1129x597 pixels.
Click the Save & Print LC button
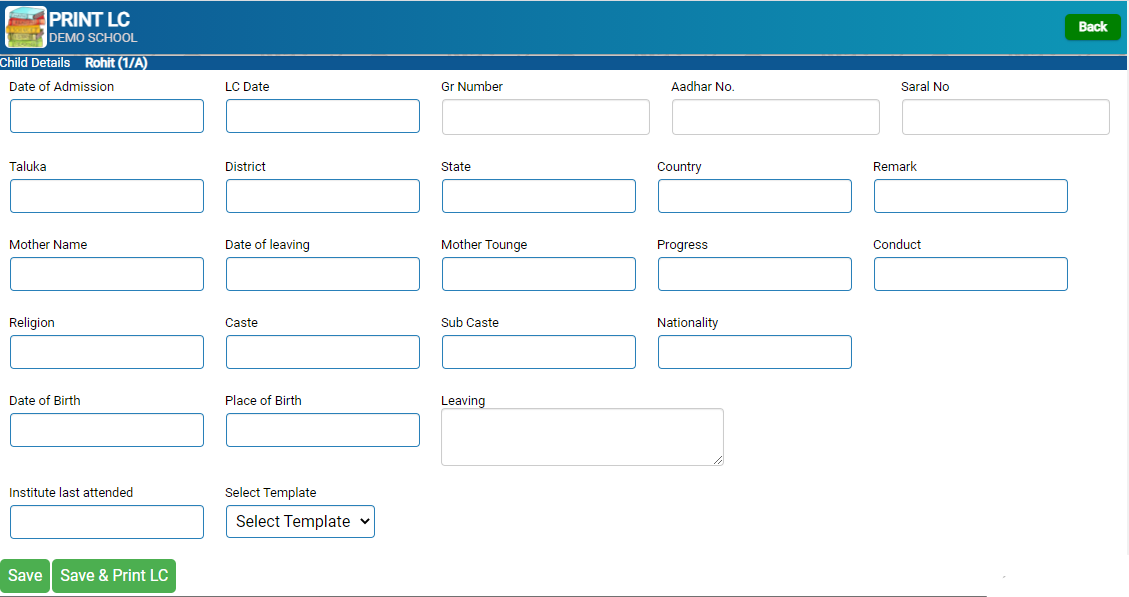coord(114,575)
